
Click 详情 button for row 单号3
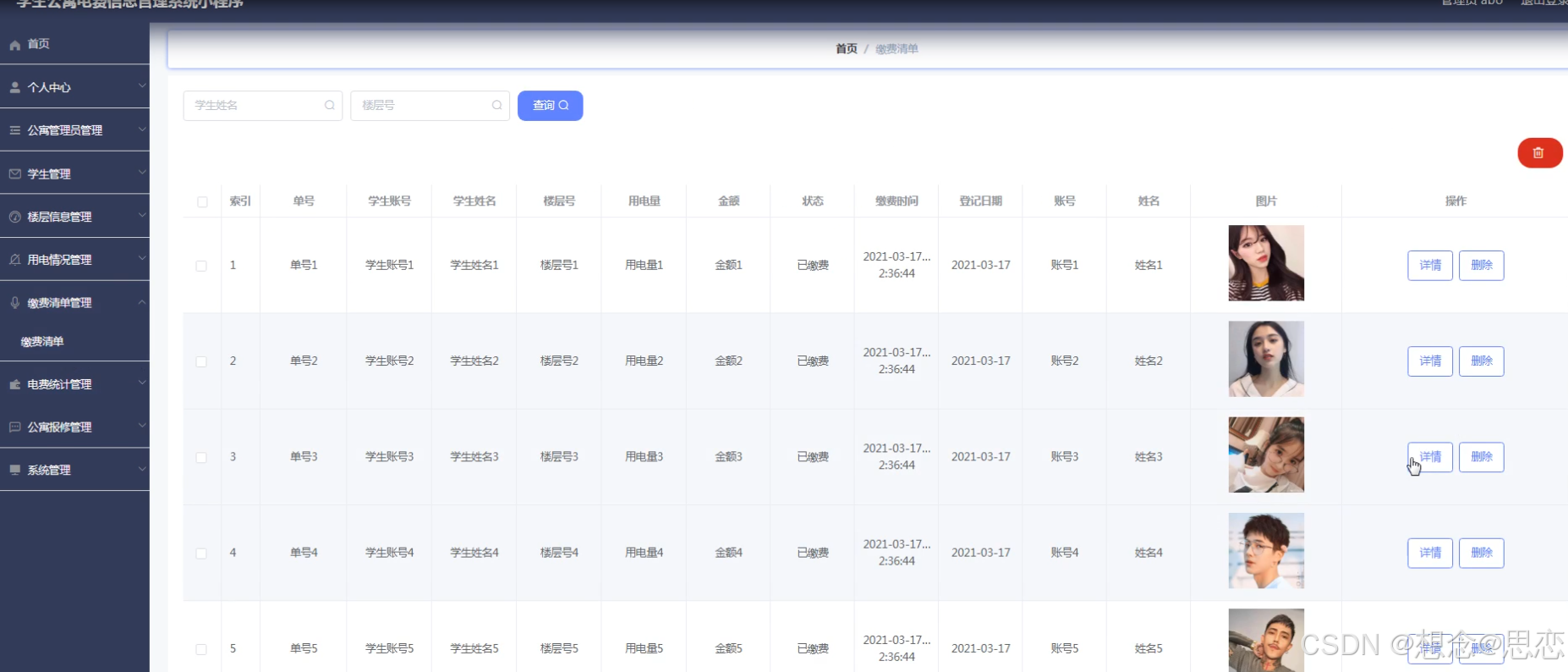1430,457
